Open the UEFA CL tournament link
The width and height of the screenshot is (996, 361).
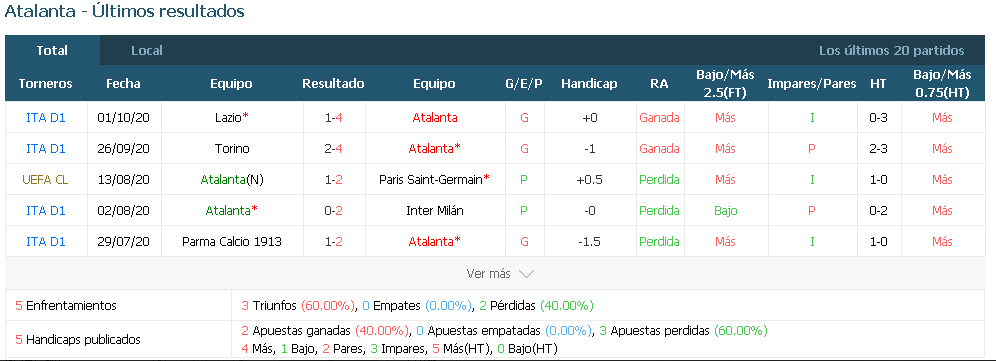45,180
